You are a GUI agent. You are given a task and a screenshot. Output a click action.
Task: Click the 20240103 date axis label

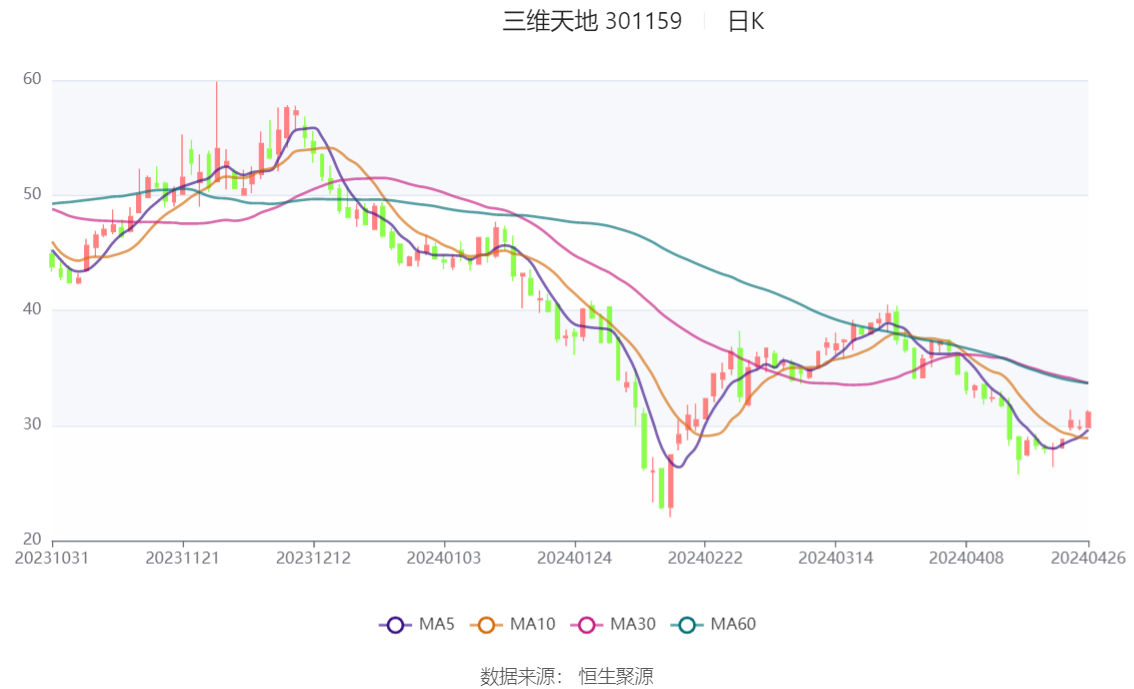443,558
